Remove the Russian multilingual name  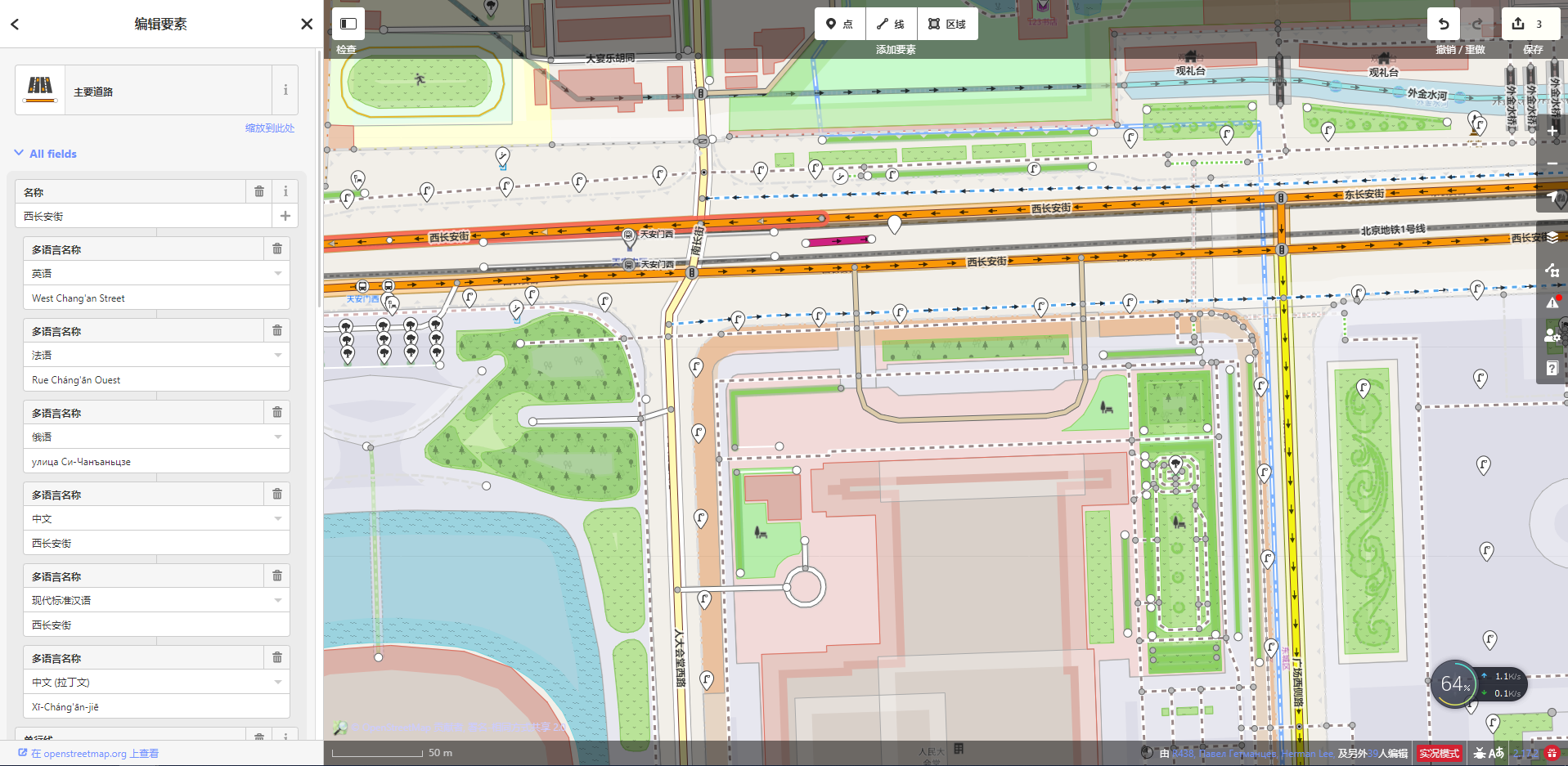277,412
